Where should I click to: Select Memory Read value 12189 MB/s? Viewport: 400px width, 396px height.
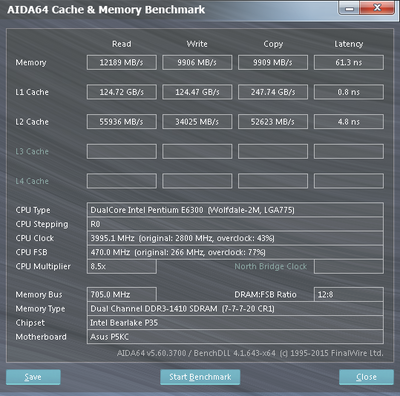(x=122, y=62)
